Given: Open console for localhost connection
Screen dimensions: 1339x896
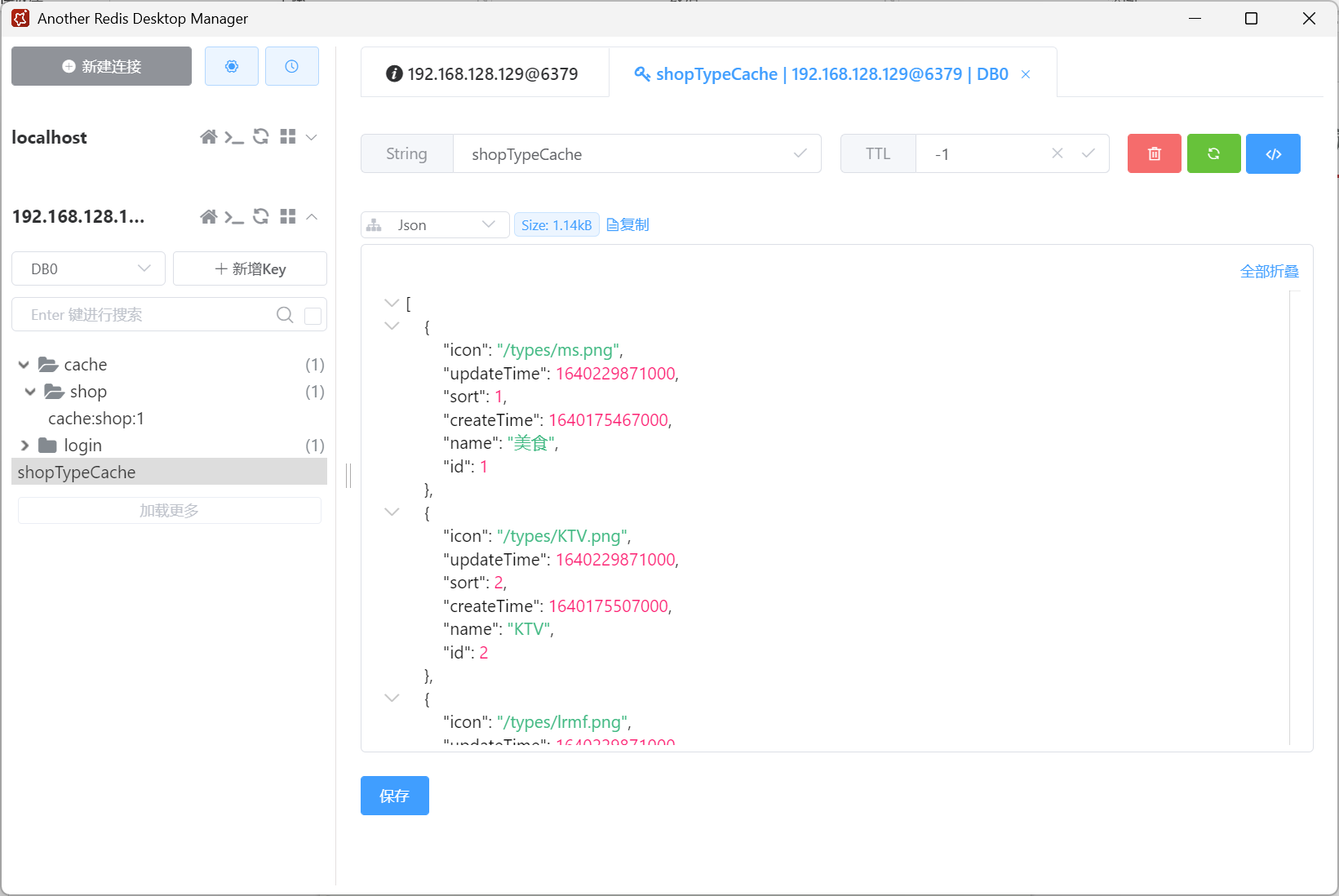Looking at the screenshot, I should point(234,137).
